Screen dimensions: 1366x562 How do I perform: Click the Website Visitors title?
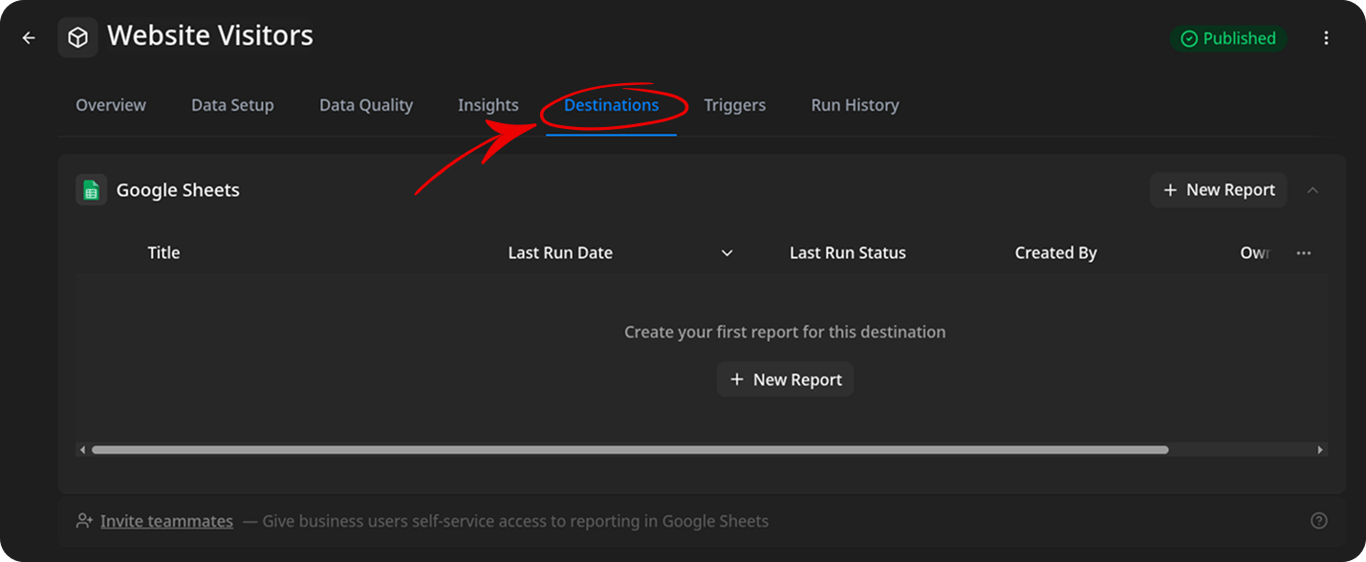click(x=210, y=36)
